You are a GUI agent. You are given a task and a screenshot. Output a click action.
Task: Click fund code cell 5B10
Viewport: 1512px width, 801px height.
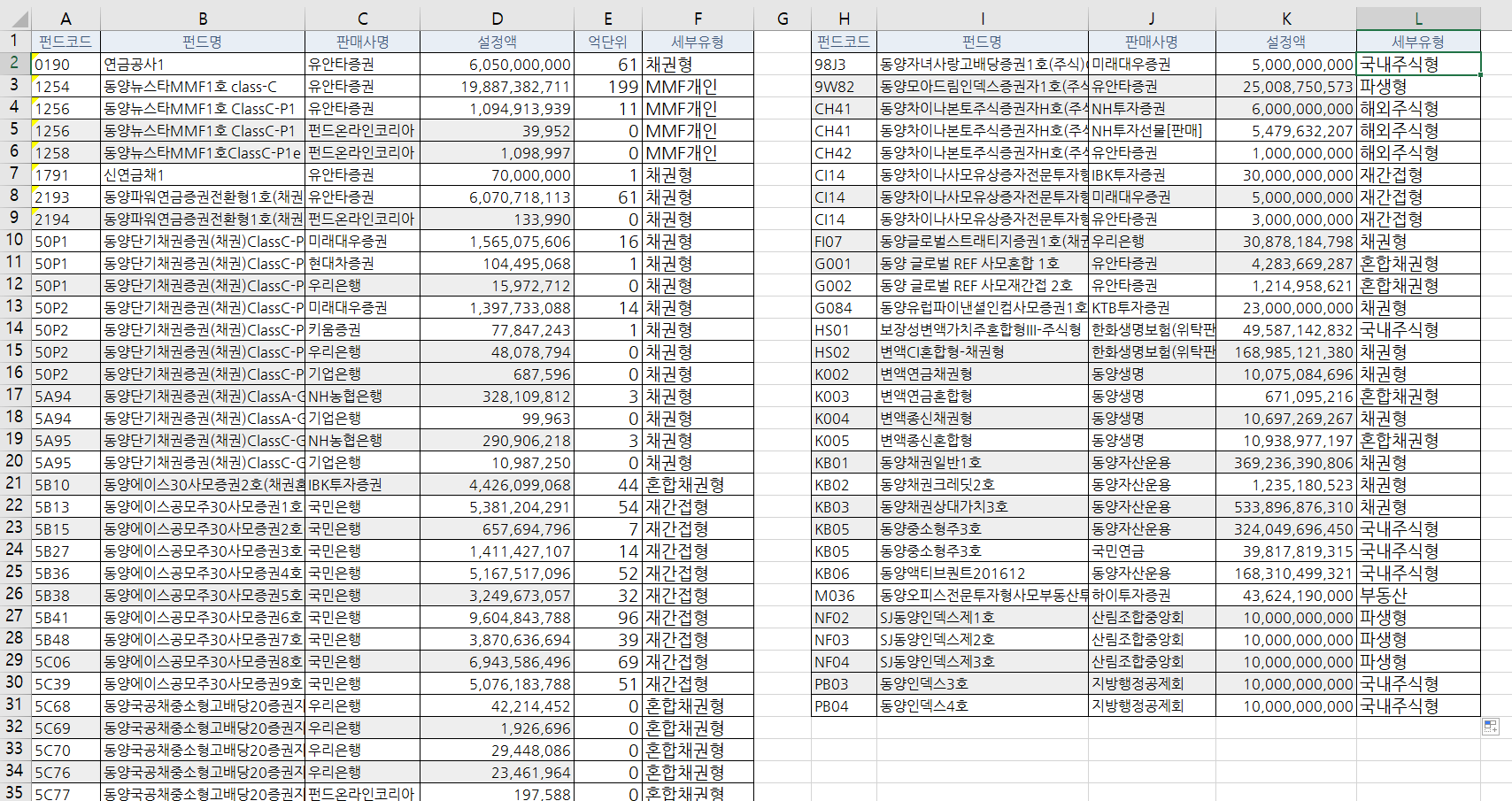pos(66,484)
